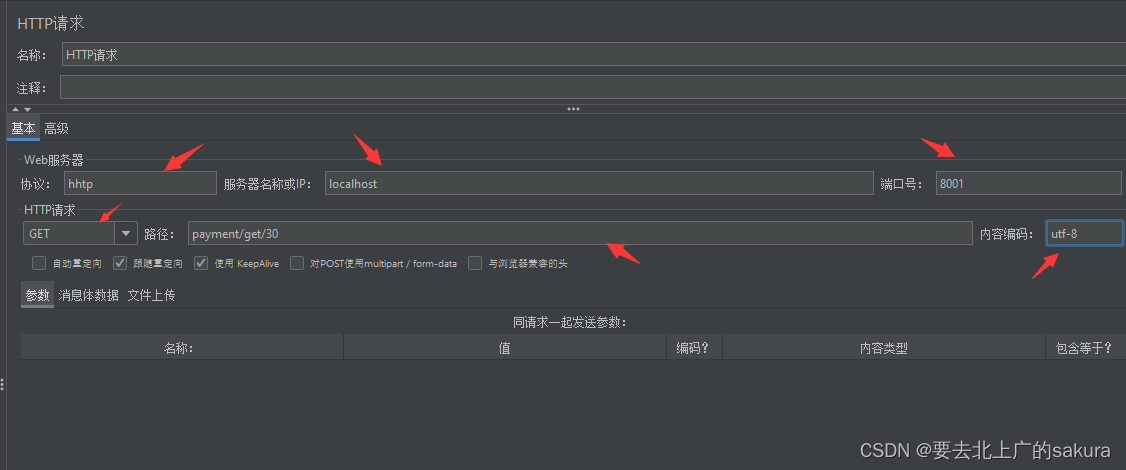Switch to the 高级 tab
The image size is (1126, 470).
pyautogui.click(x=57, y=129)
